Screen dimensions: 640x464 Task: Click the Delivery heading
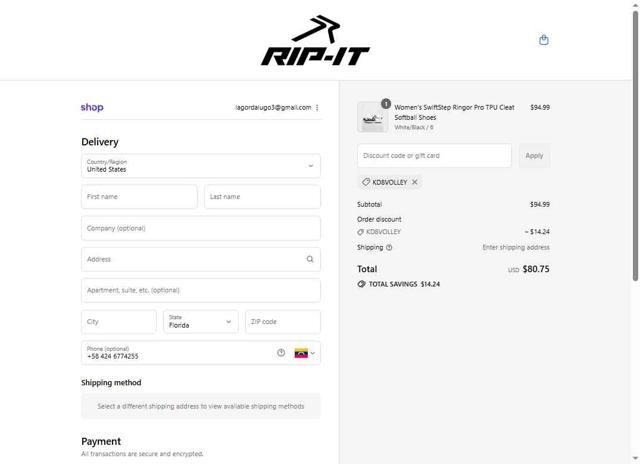point(100,142)
